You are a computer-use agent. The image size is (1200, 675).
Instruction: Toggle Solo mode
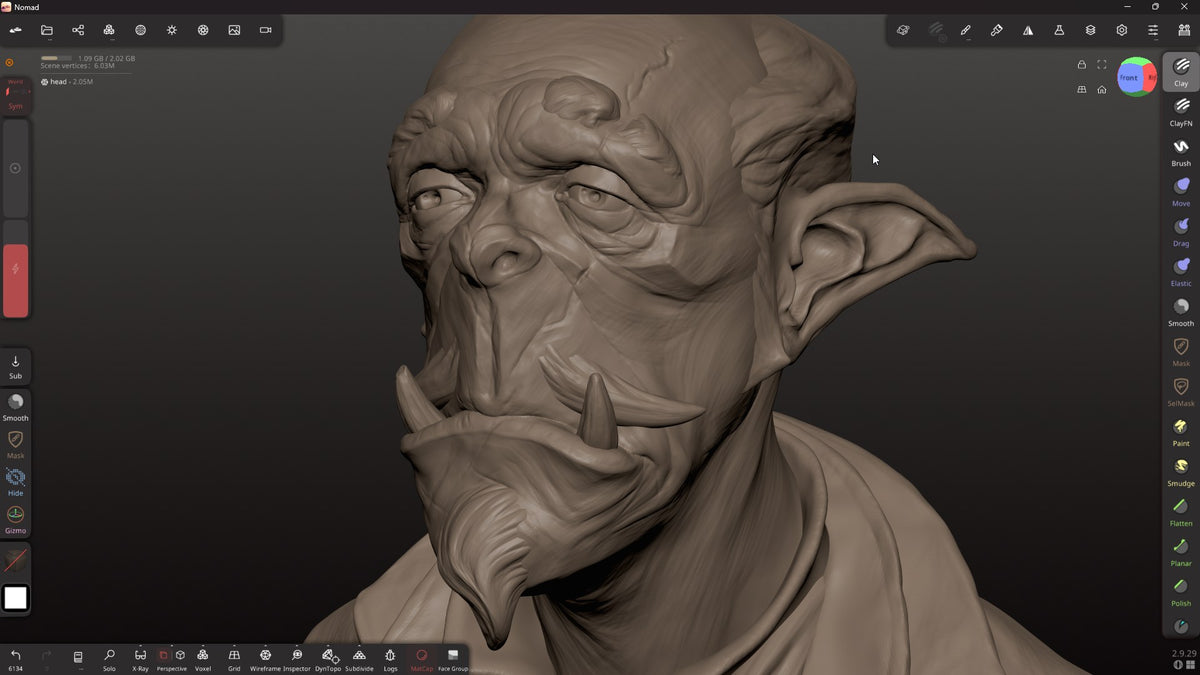click(109, 659)
